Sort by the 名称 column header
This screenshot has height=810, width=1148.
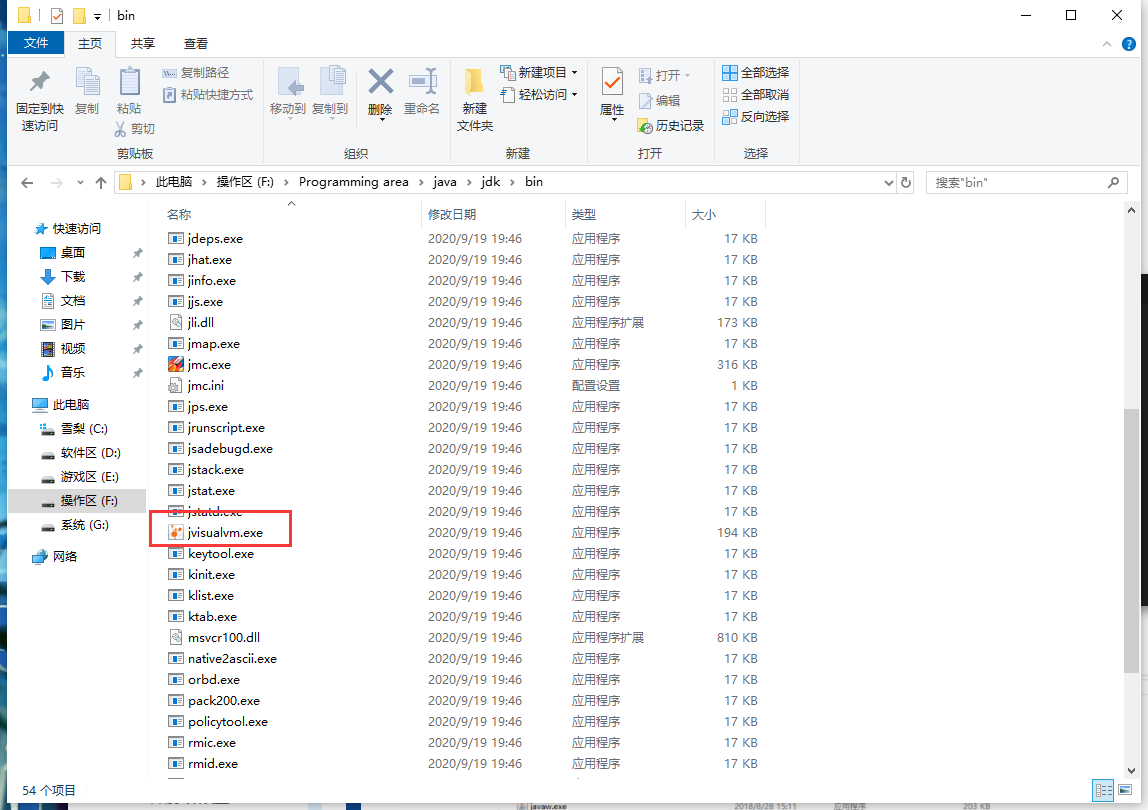coord(179,215)
